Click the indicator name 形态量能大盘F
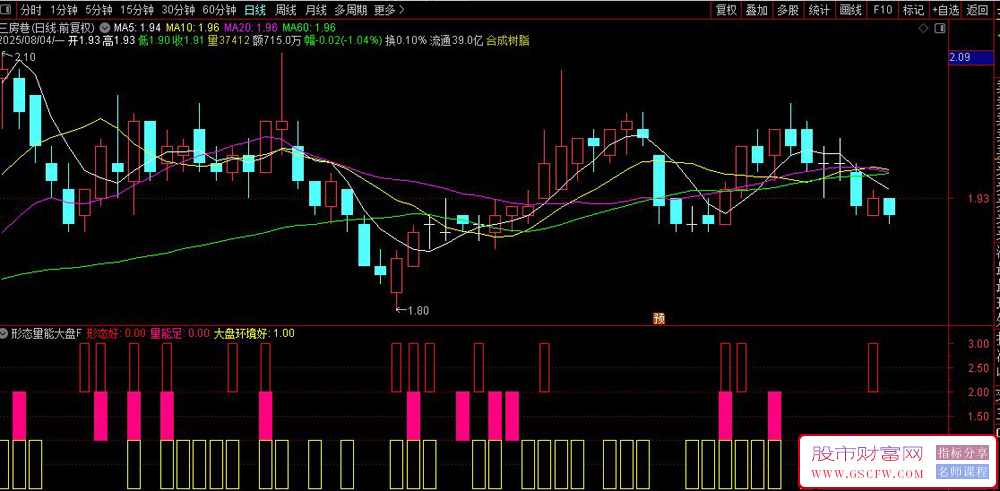 coord(47,333)
